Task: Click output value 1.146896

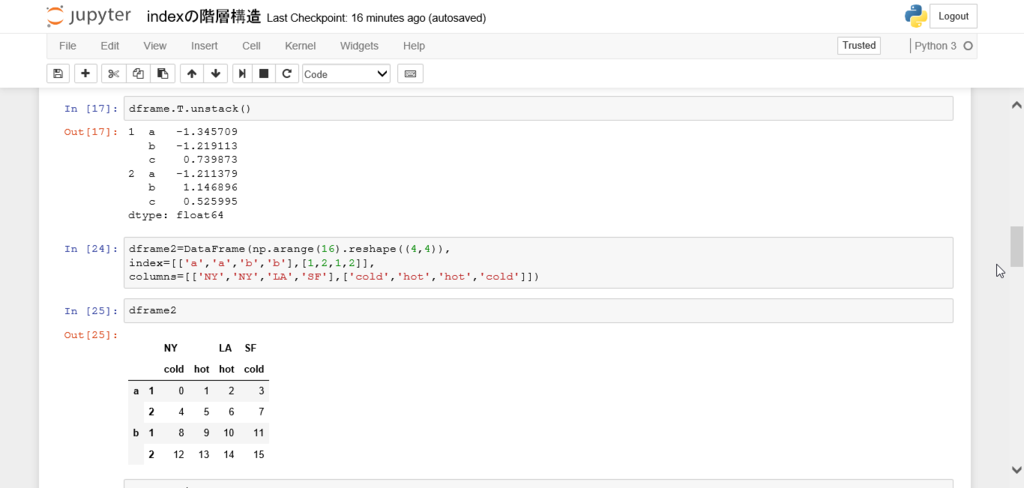Action: 210,187
